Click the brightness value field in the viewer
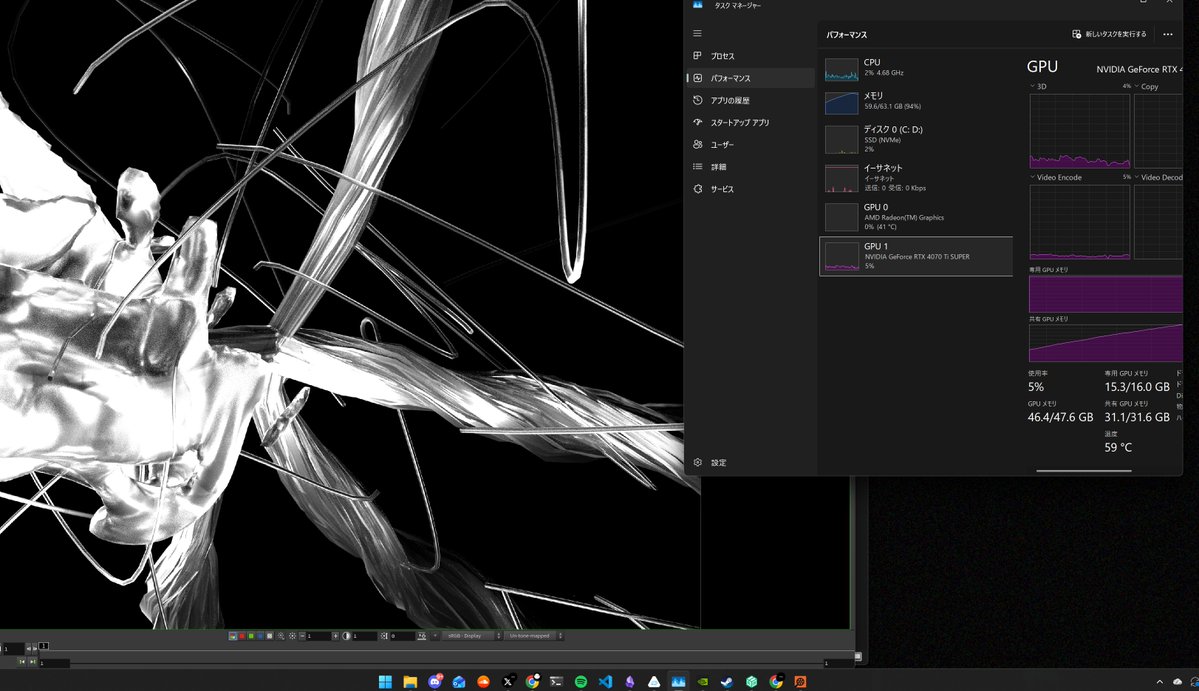The width and height of the screenshot is (1199, 691). [319, 636]
